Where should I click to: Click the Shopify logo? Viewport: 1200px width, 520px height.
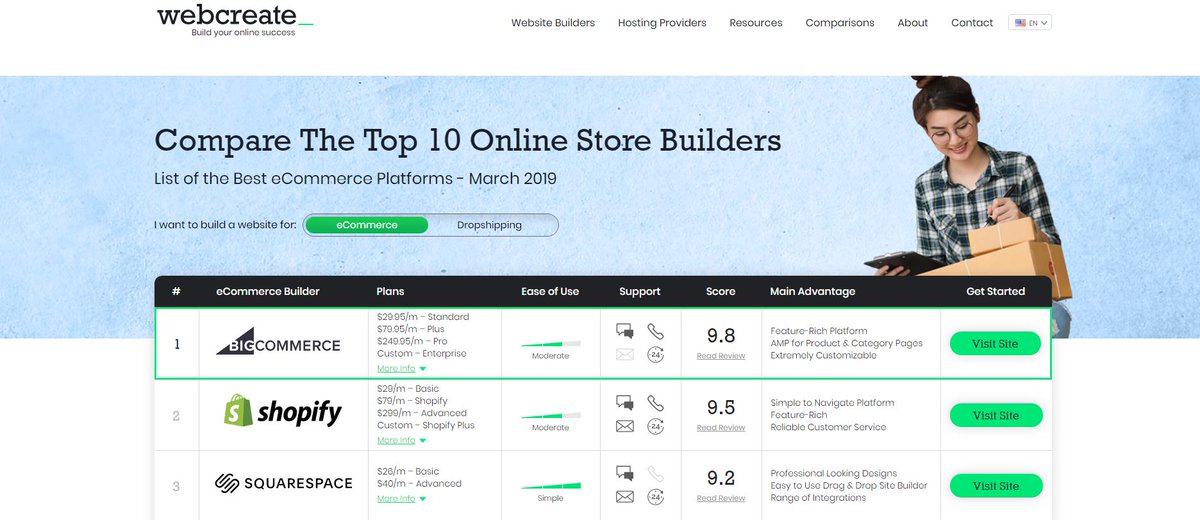(283, 411)
